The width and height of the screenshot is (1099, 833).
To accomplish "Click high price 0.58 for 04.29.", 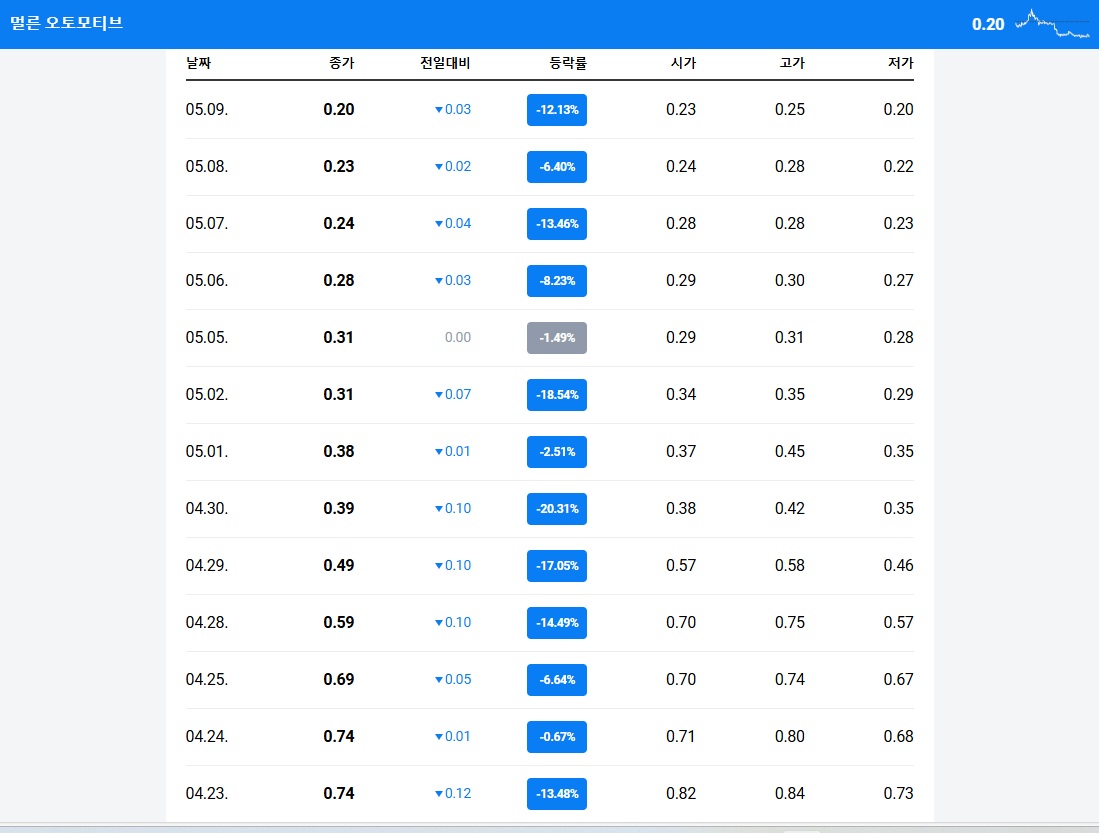I will click(x=790, y=565).
